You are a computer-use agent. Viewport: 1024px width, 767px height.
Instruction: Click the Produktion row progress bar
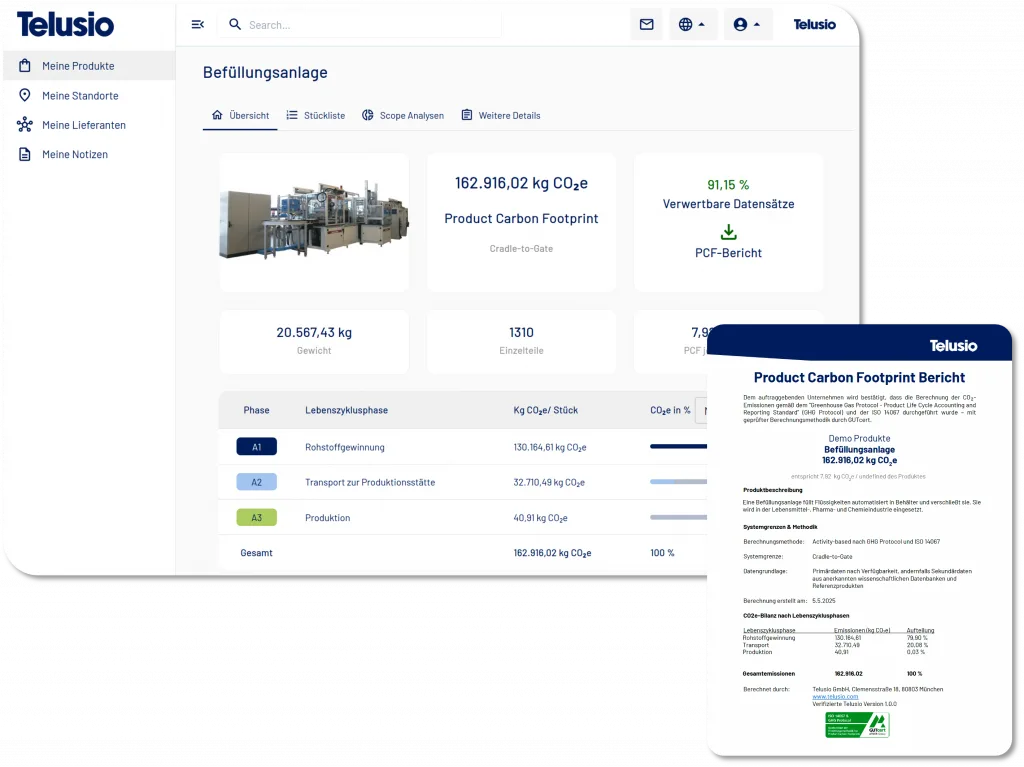pyautogui.click(x=679, y=517)
